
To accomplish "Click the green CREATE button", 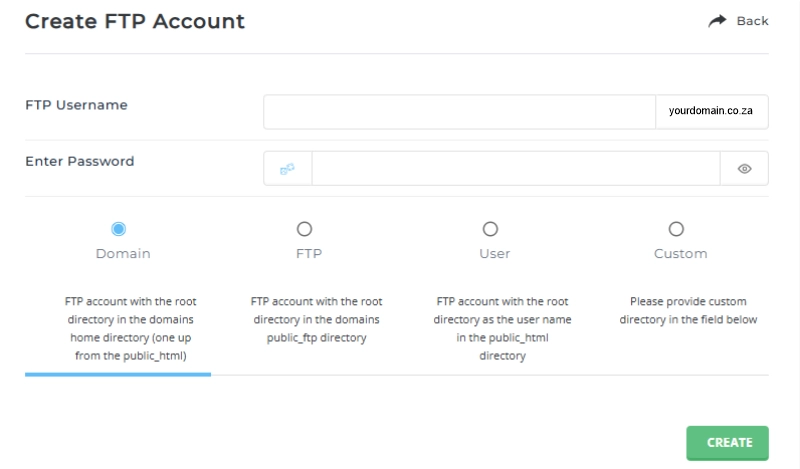I will pyautogui.click(x=727, y=443).
